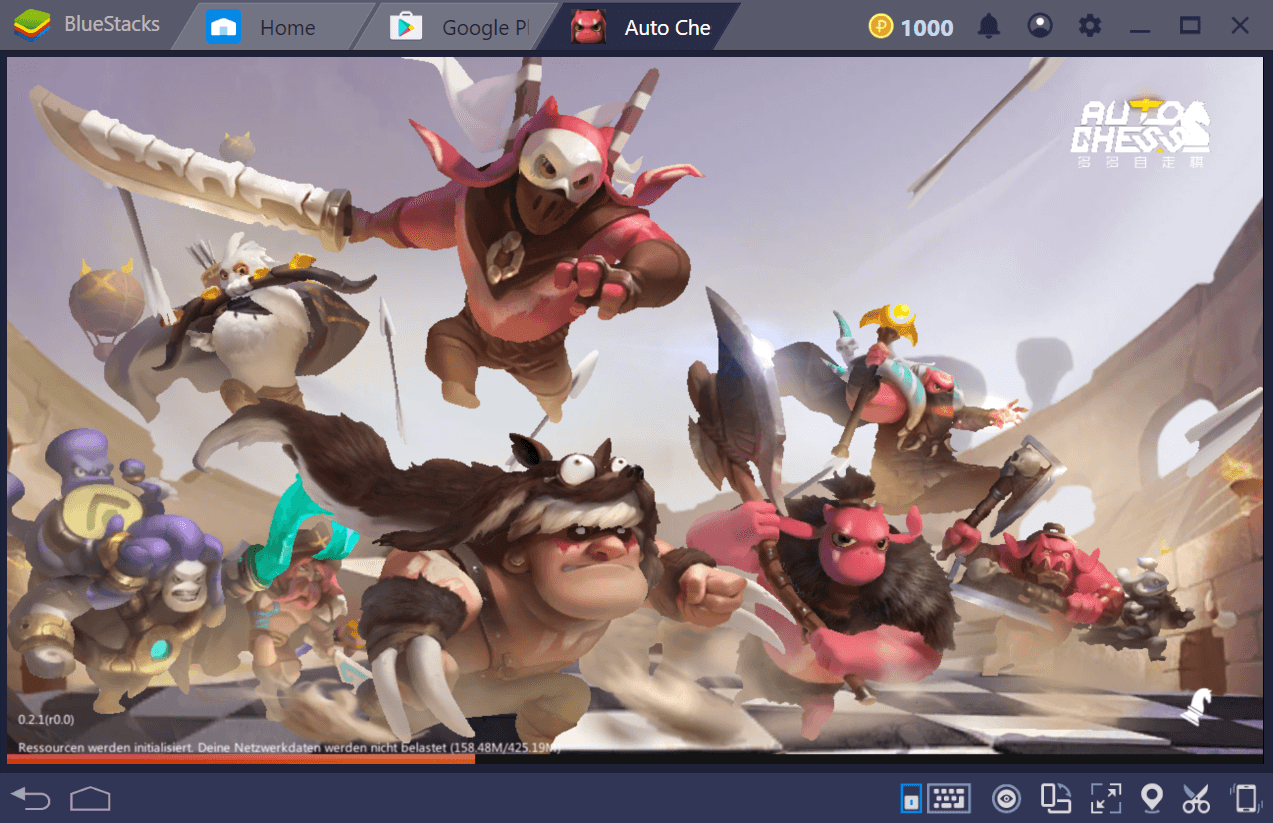
Task: Click the red loading progress bar
Action: [241, 759]
